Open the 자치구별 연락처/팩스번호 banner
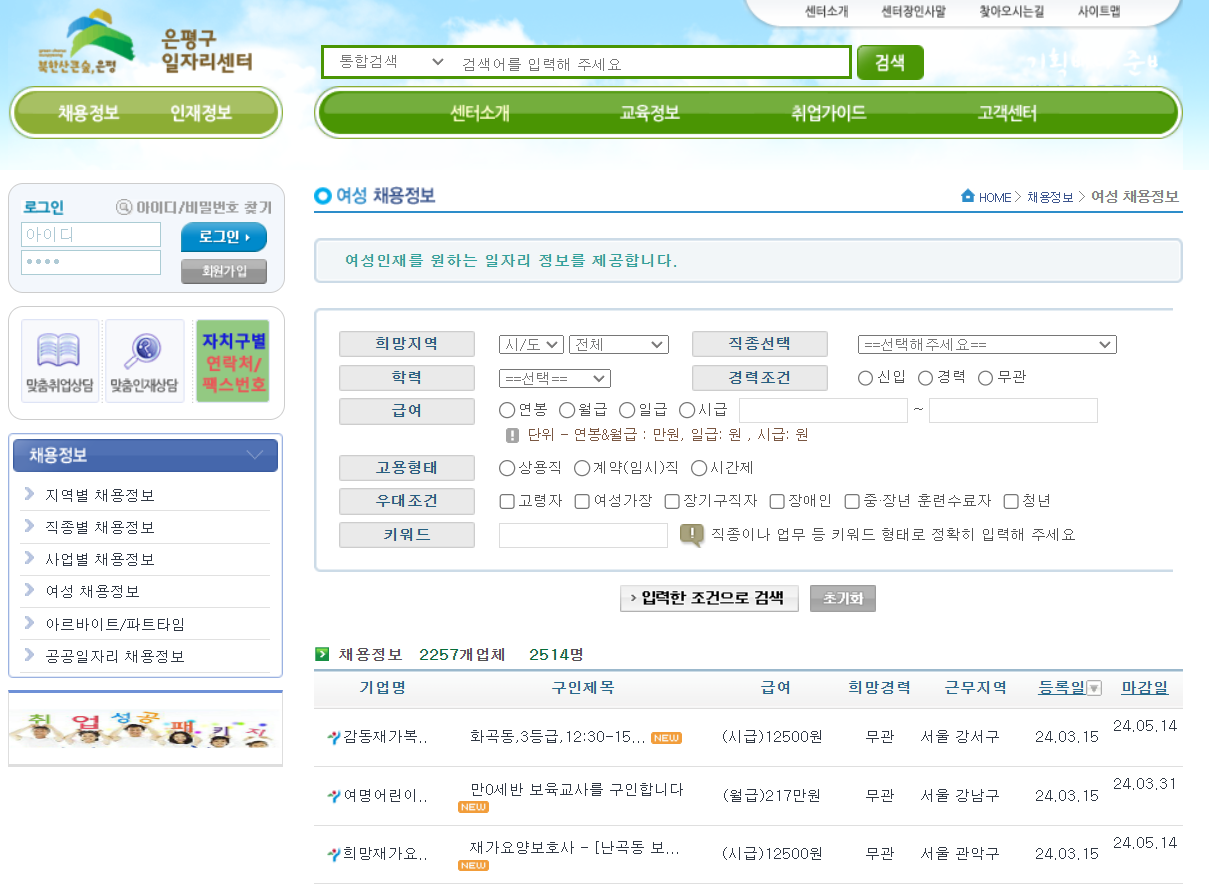 coord(233,361)
